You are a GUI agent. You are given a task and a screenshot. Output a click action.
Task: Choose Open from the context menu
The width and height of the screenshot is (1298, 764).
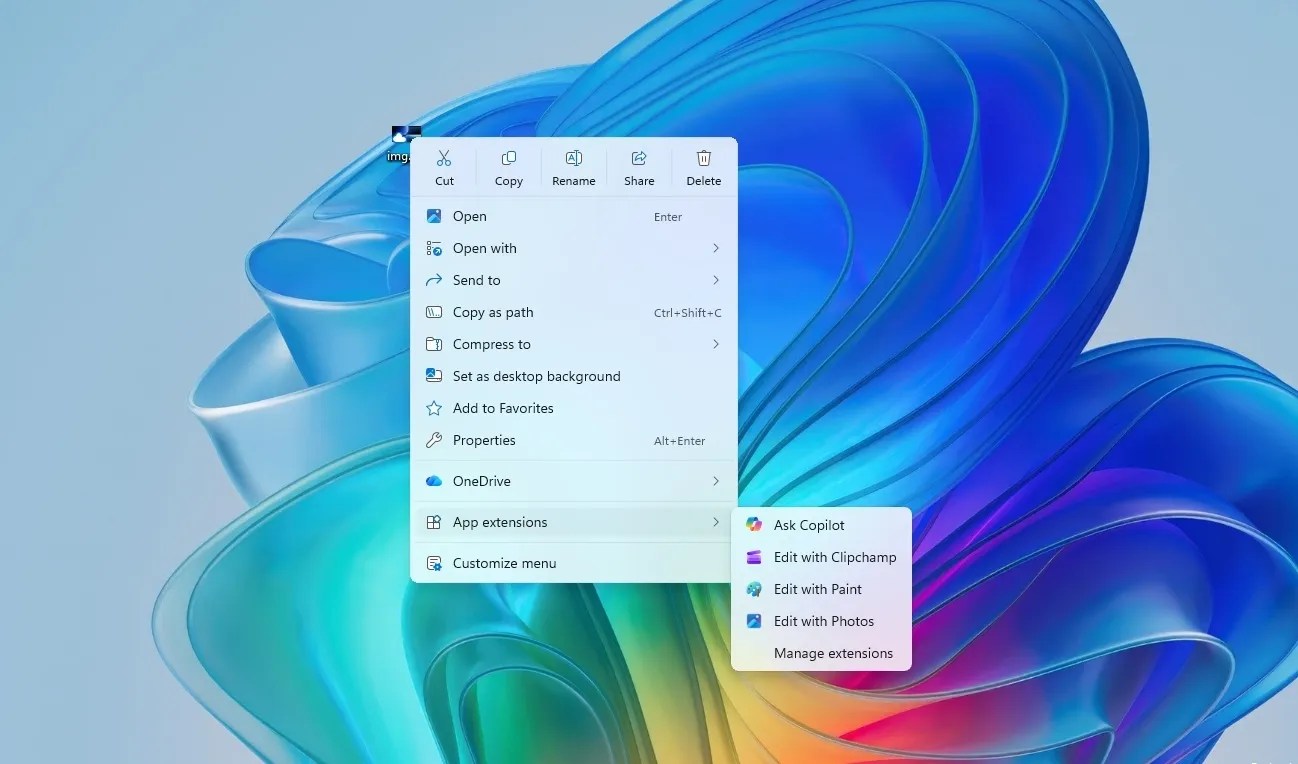pyautogui.click(x=574, y=216)
